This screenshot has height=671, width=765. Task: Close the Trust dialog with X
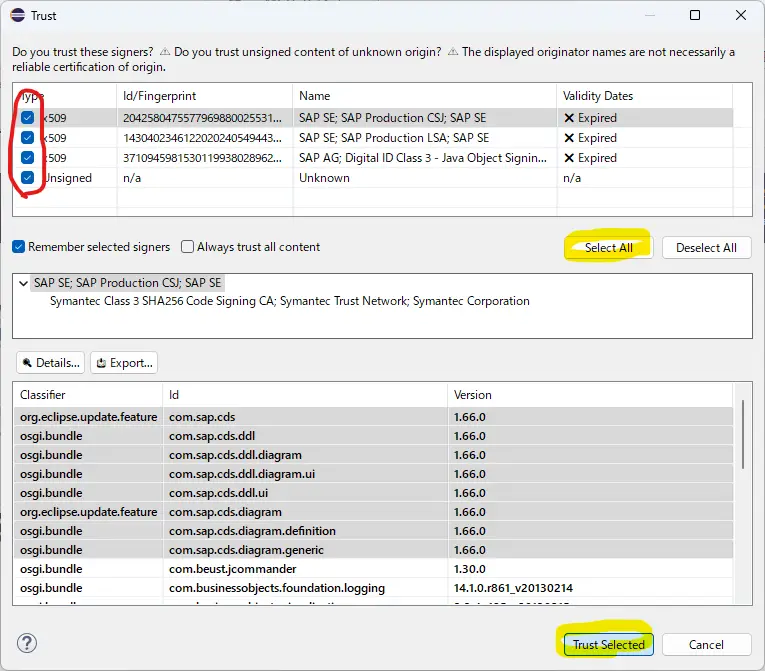pyautogui.click(x=741, y=15)
